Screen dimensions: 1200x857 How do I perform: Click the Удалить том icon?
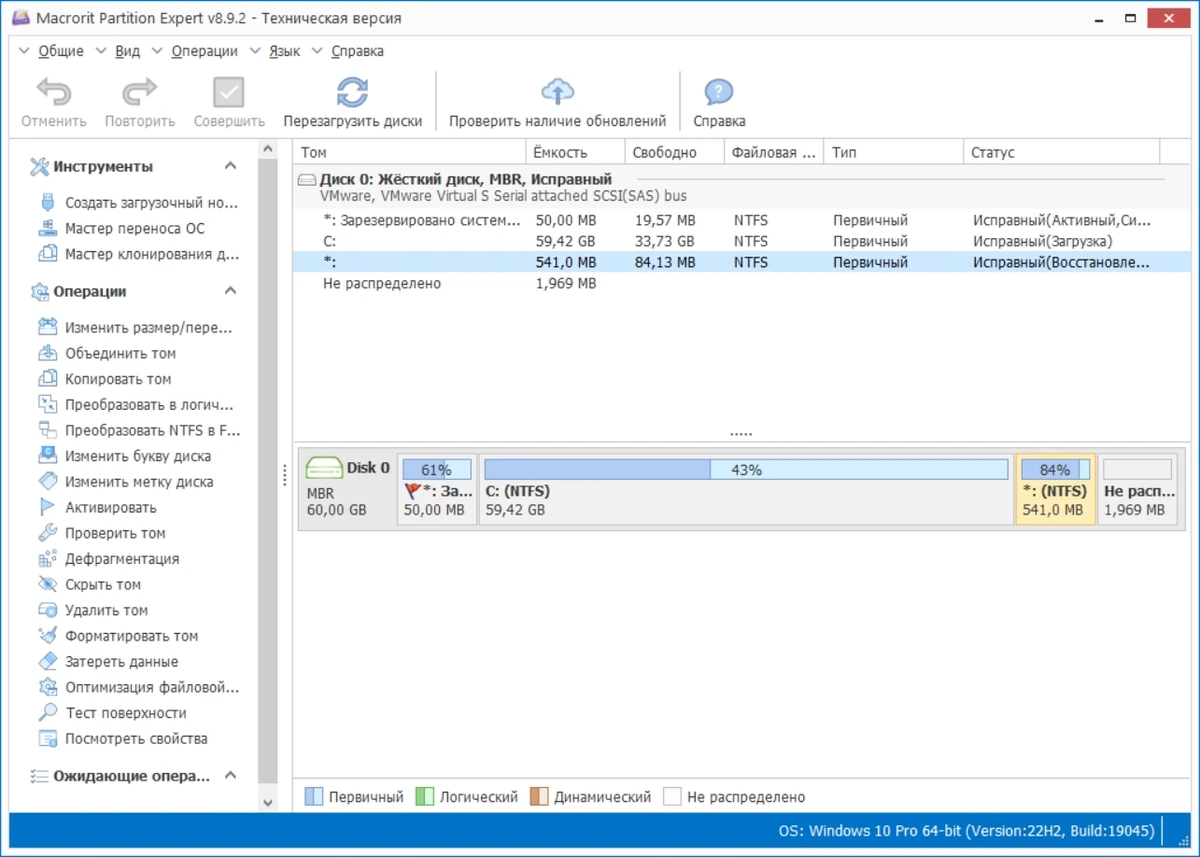[x=47, y=610]
